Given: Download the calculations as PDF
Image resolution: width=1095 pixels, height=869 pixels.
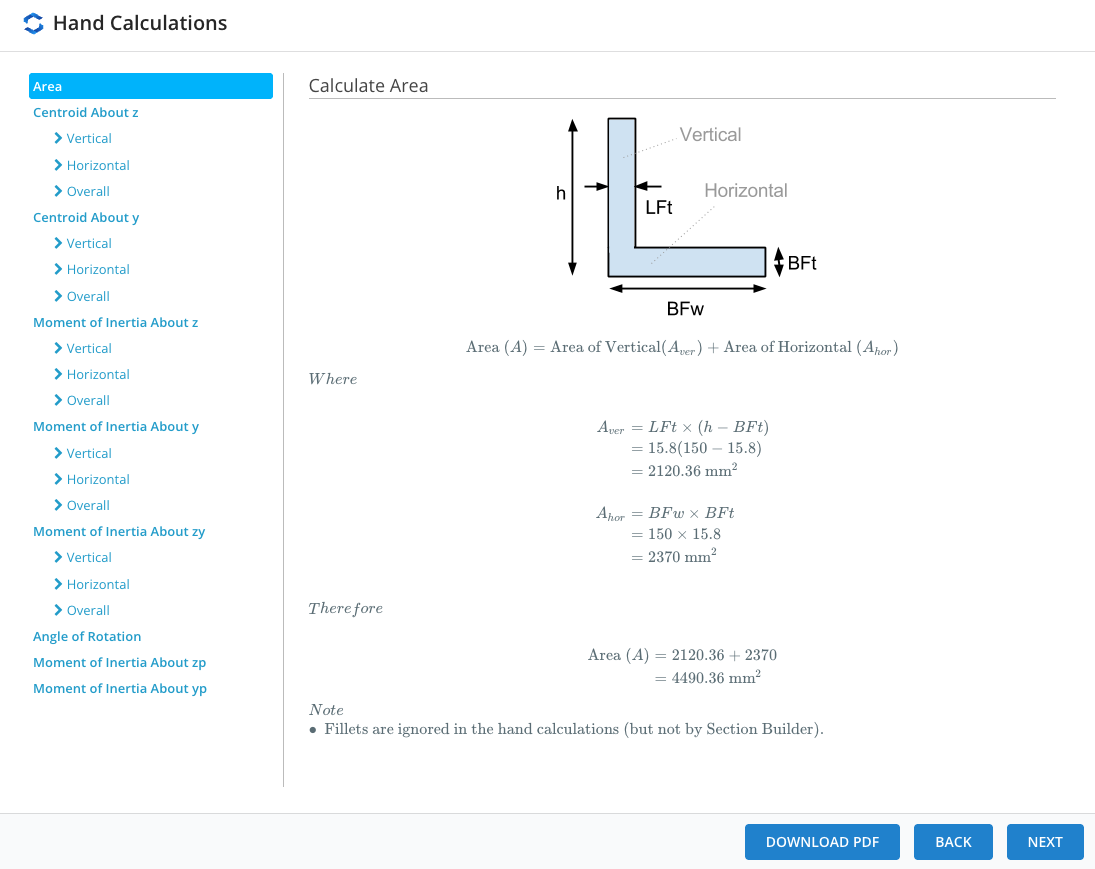Looking at the screenshot, I should pos(822,842).
